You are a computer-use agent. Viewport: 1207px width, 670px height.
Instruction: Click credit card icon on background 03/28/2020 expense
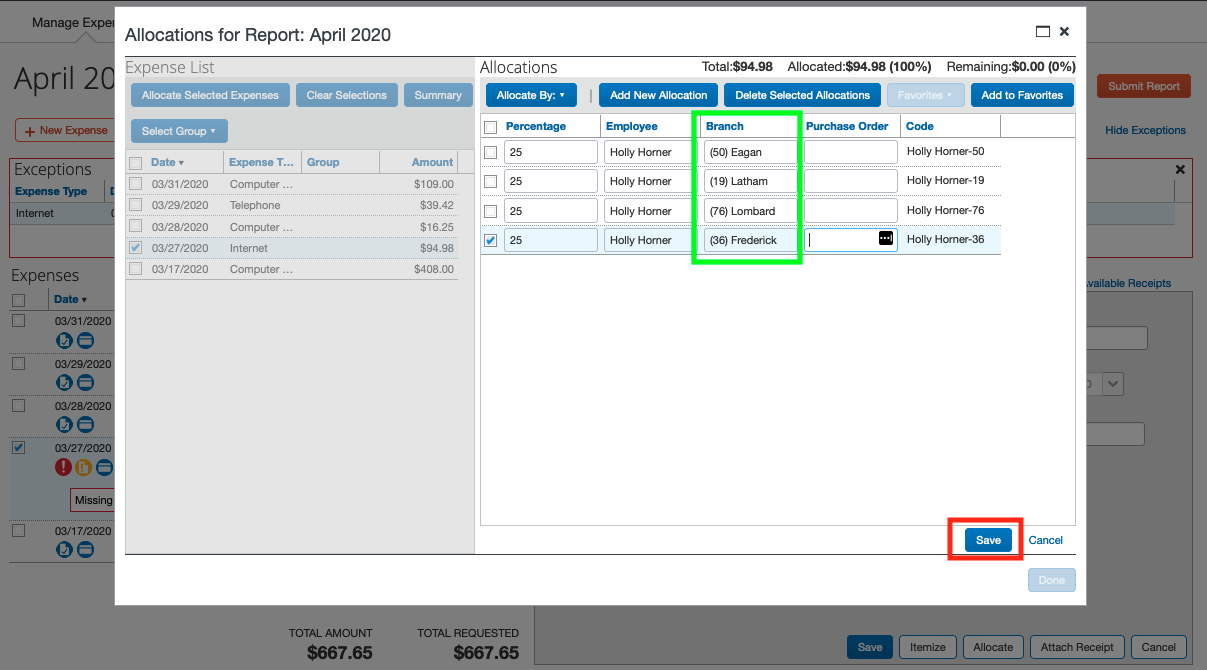coord(86,425)
